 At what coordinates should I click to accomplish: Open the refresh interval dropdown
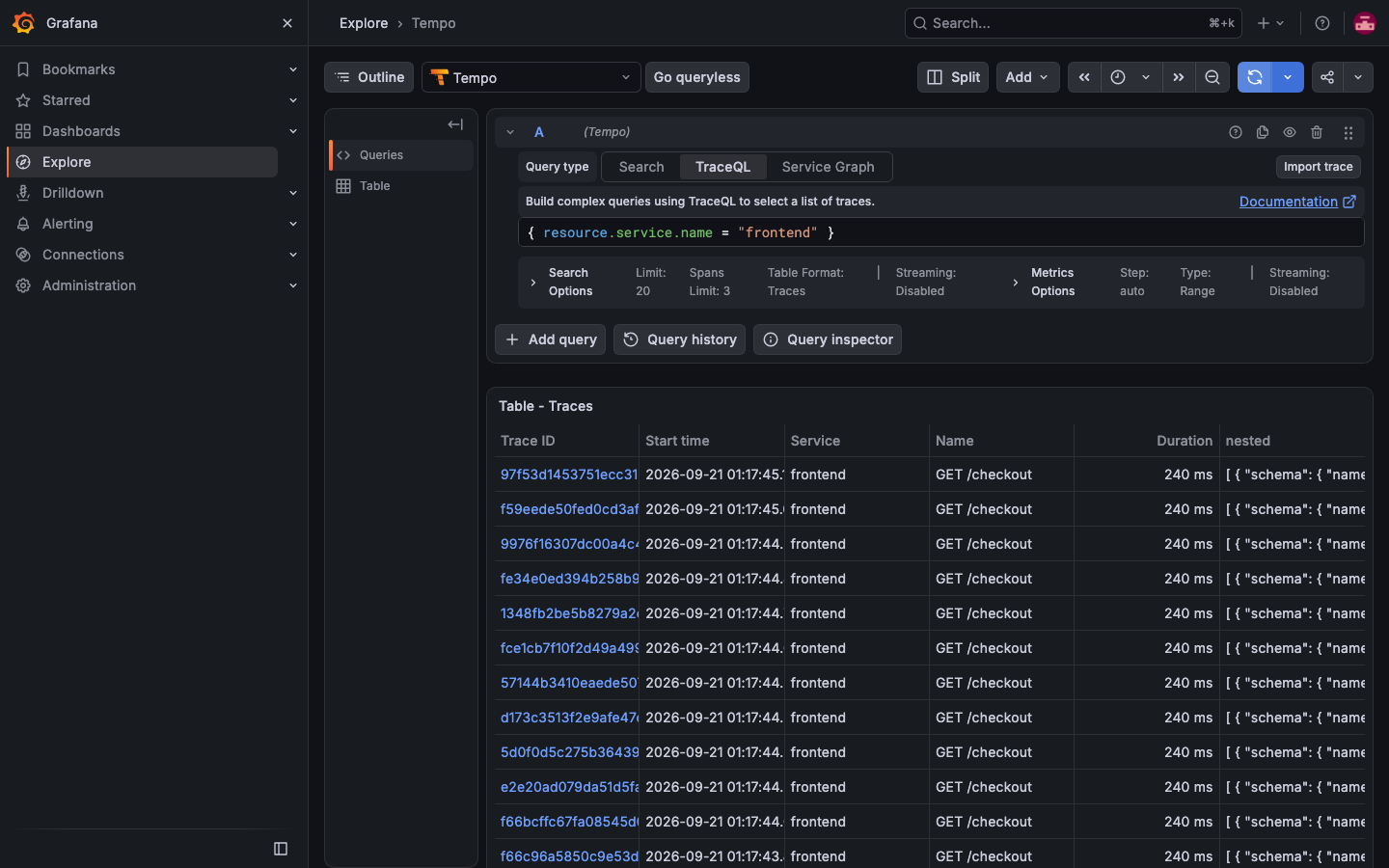click(x=1288, y=77)
